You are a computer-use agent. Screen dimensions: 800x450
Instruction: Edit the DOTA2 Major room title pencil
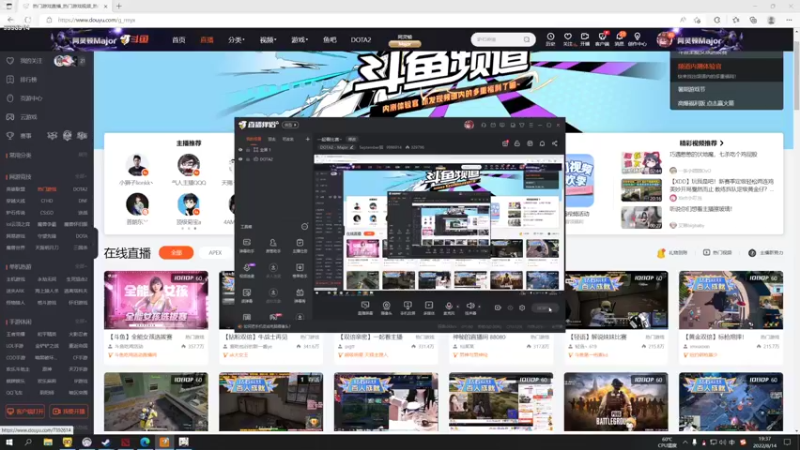(x=352, y=147)
